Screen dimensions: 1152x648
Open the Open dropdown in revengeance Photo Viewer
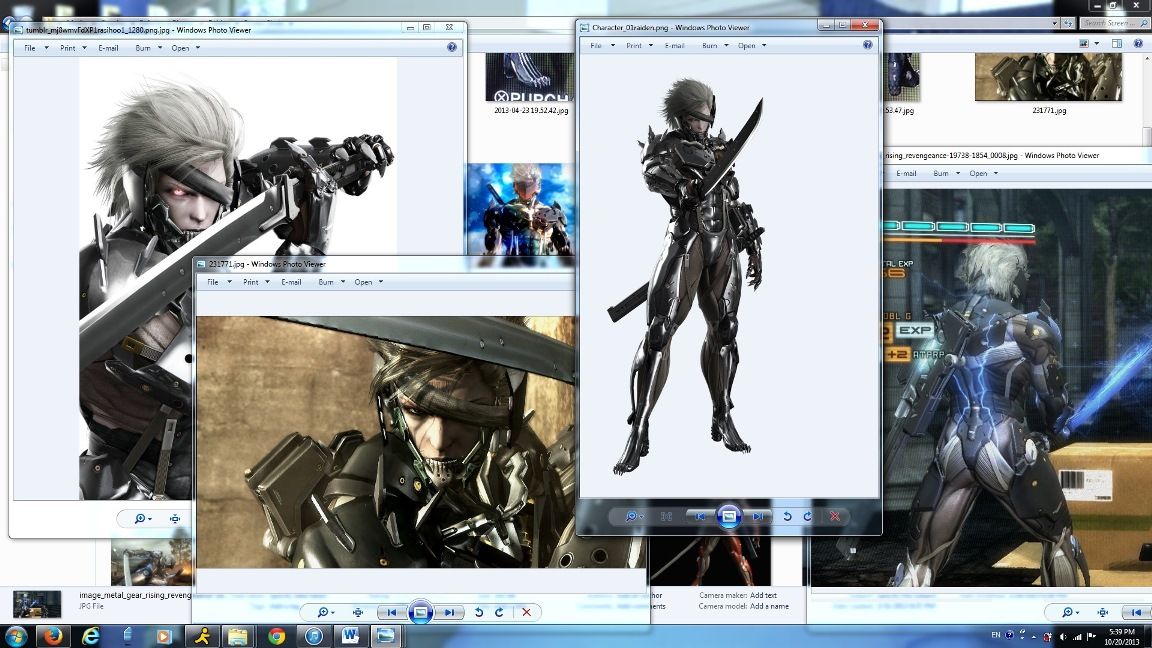coord(983,173)
